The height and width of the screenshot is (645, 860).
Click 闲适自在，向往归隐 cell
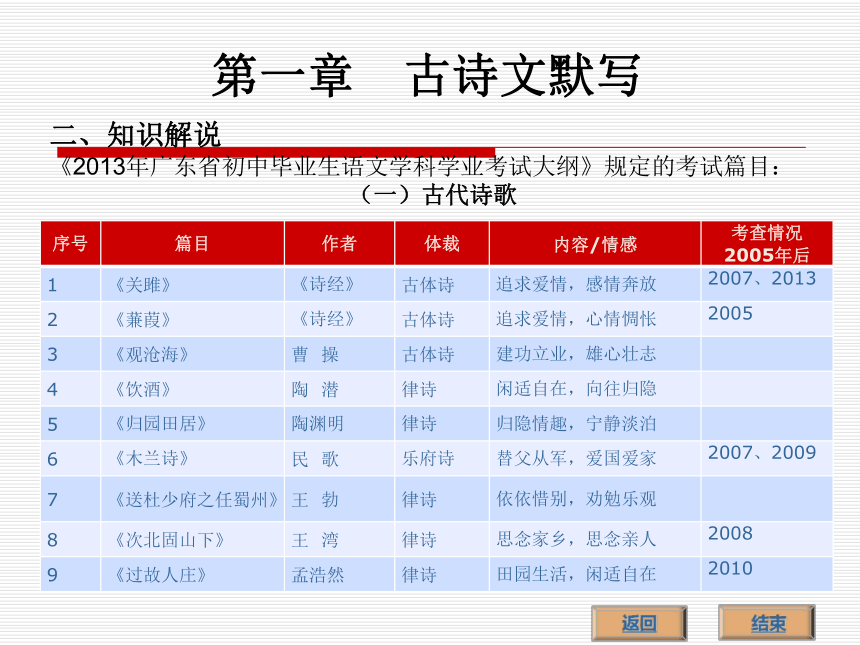point(595,389)
